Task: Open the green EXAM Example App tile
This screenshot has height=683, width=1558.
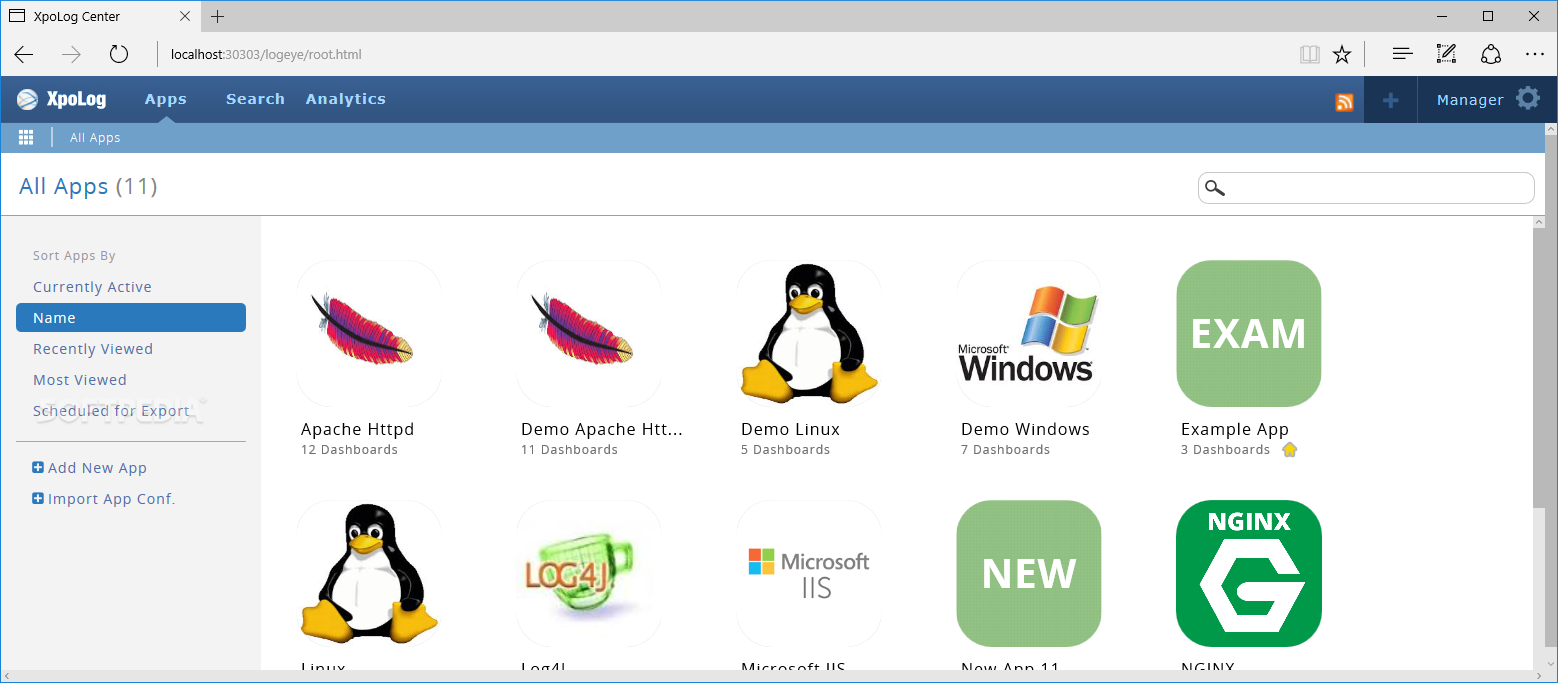Action: point(1249,334)
